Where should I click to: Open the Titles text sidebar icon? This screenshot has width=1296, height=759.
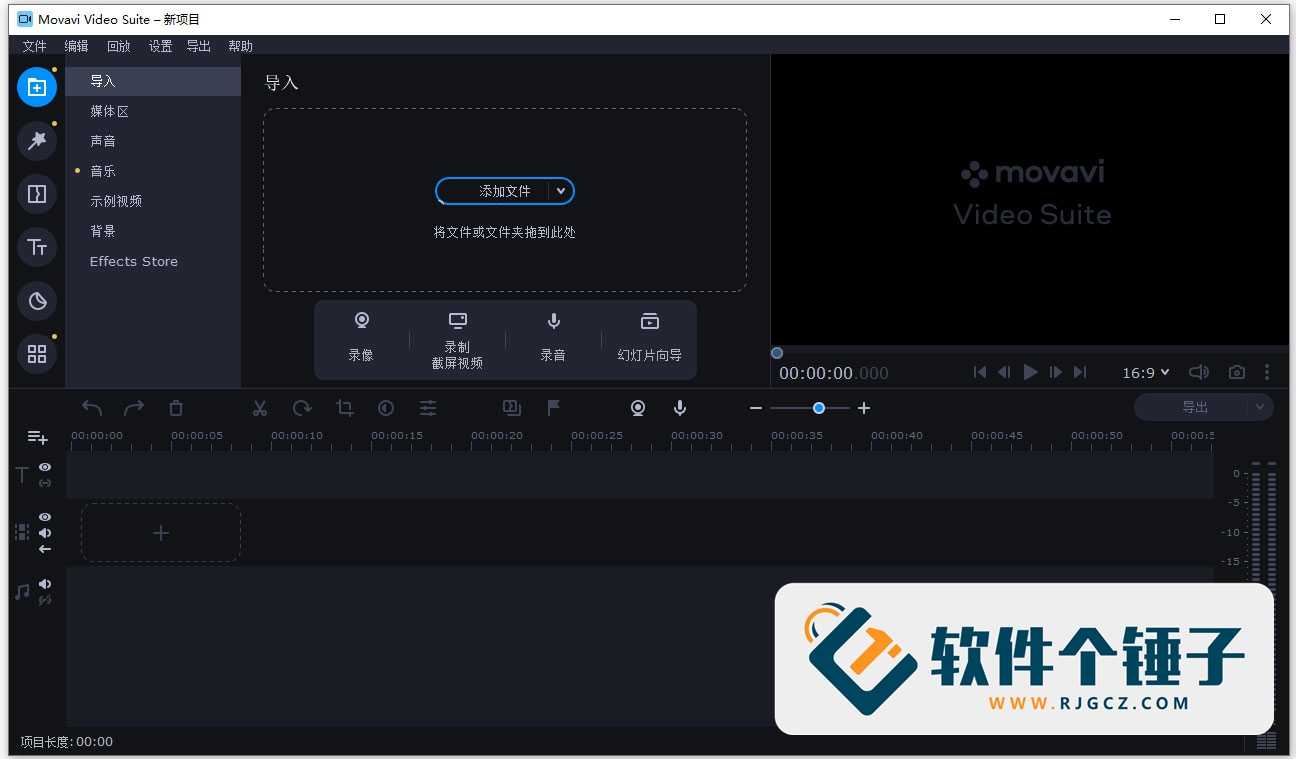click(37, 247)
